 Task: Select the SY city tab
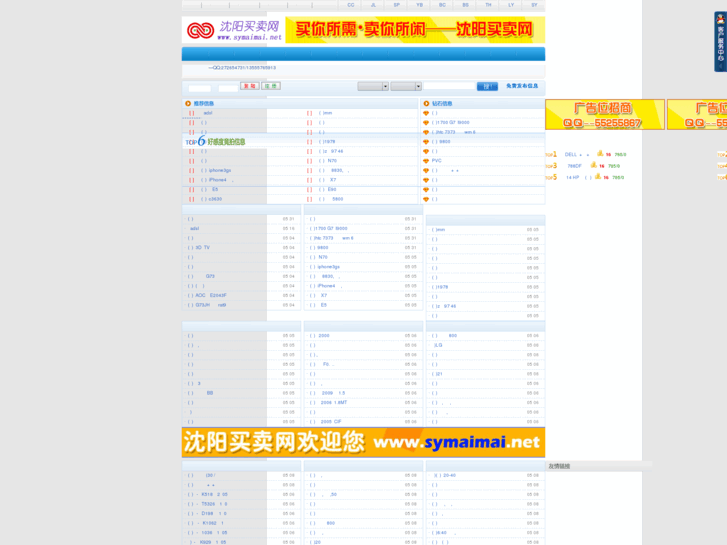coord(534,5)
